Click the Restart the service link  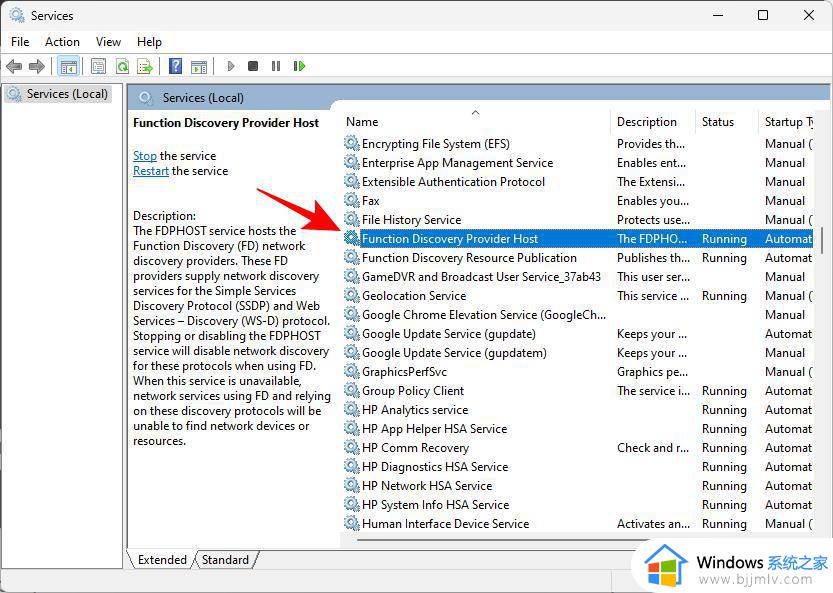[151, 171]
